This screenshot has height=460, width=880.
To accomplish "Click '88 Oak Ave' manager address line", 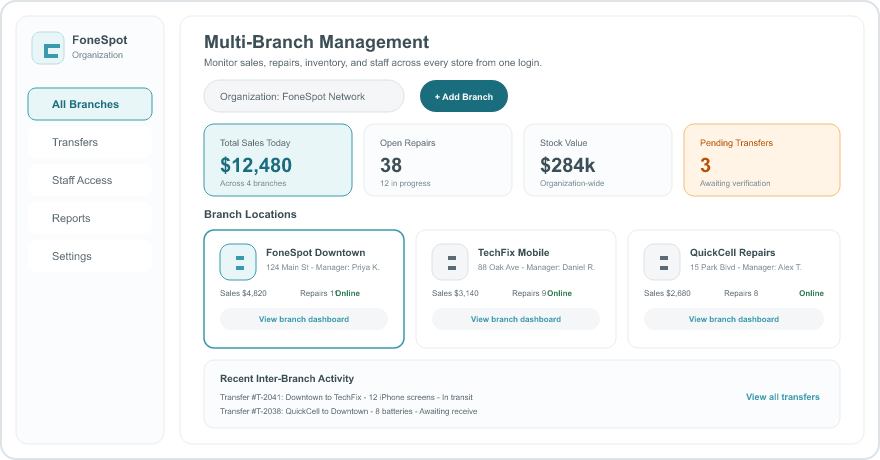I will (536, 268).
